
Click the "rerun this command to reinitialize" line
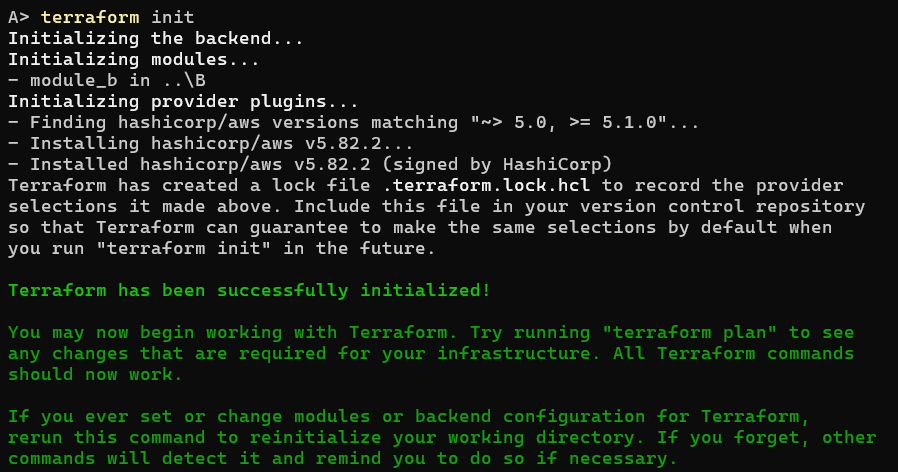click(200, 438)
